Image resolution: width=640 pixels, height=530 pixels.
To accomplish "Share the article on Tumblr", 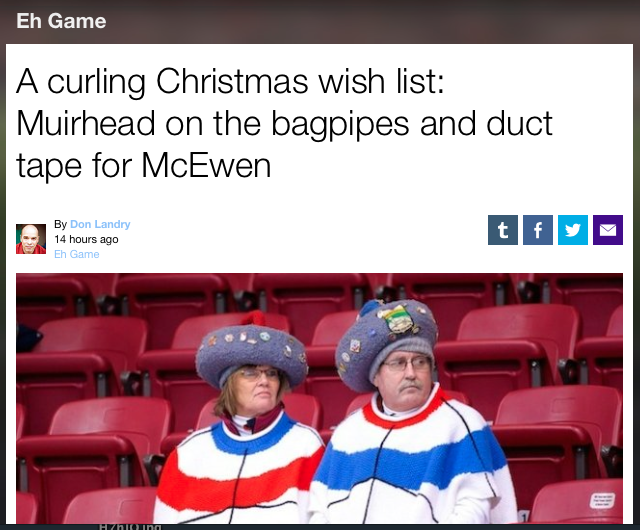I will pos(502,230).
